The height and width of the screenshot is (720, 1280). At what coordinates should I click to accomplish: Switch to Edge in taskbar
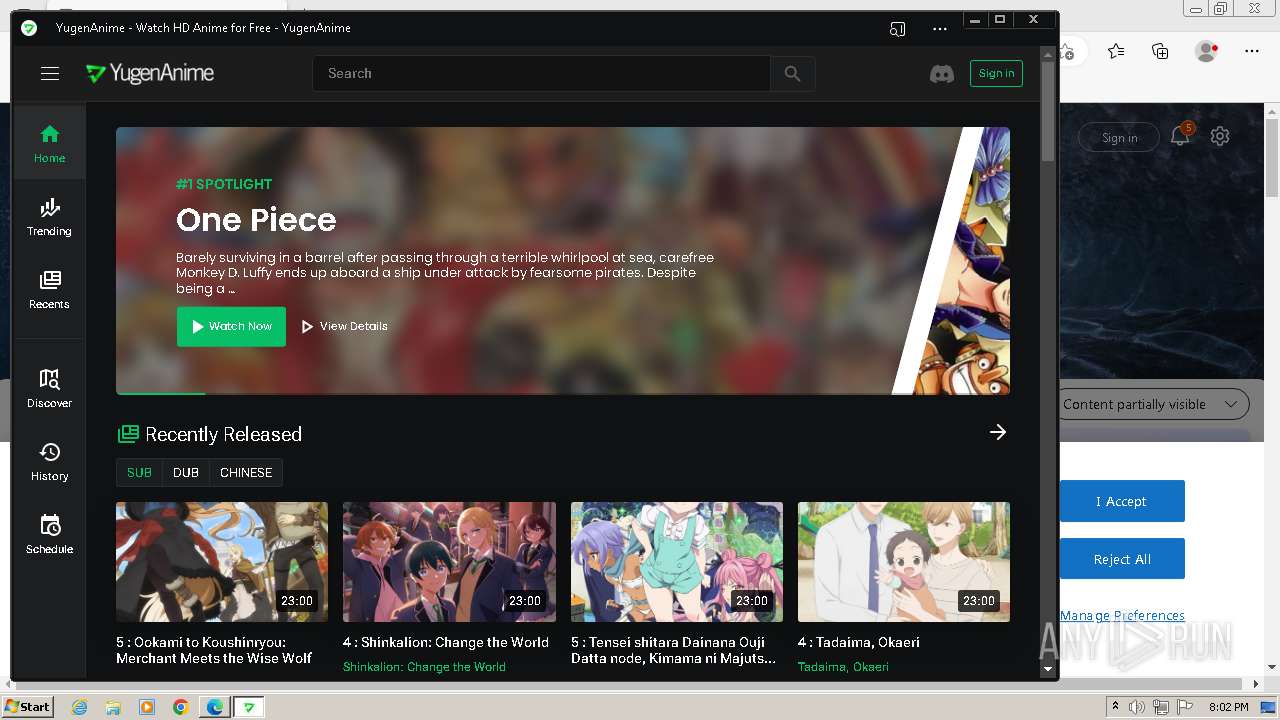coord(214,707)
